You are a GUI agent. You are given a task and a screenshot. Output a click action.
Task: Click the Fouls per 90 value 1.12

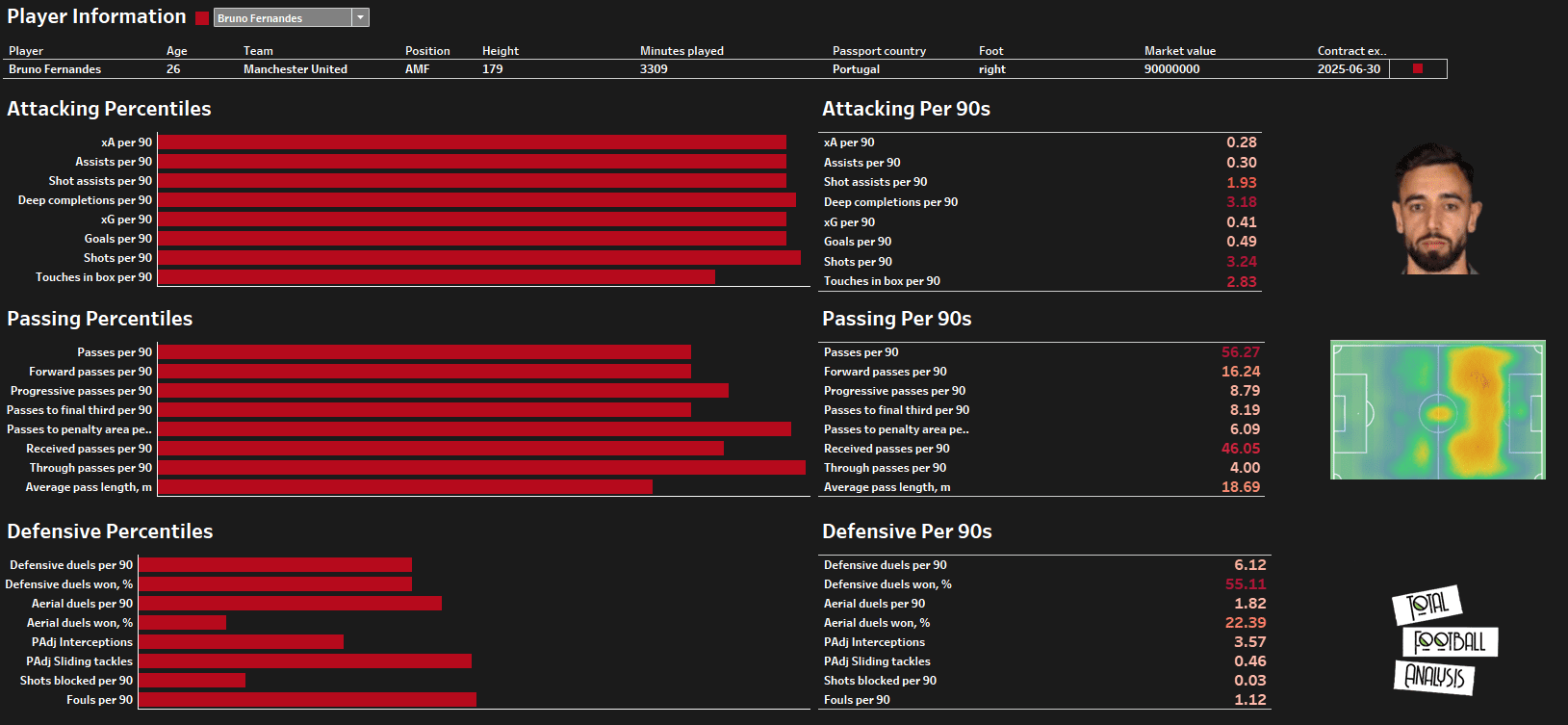coord(1250,700)
